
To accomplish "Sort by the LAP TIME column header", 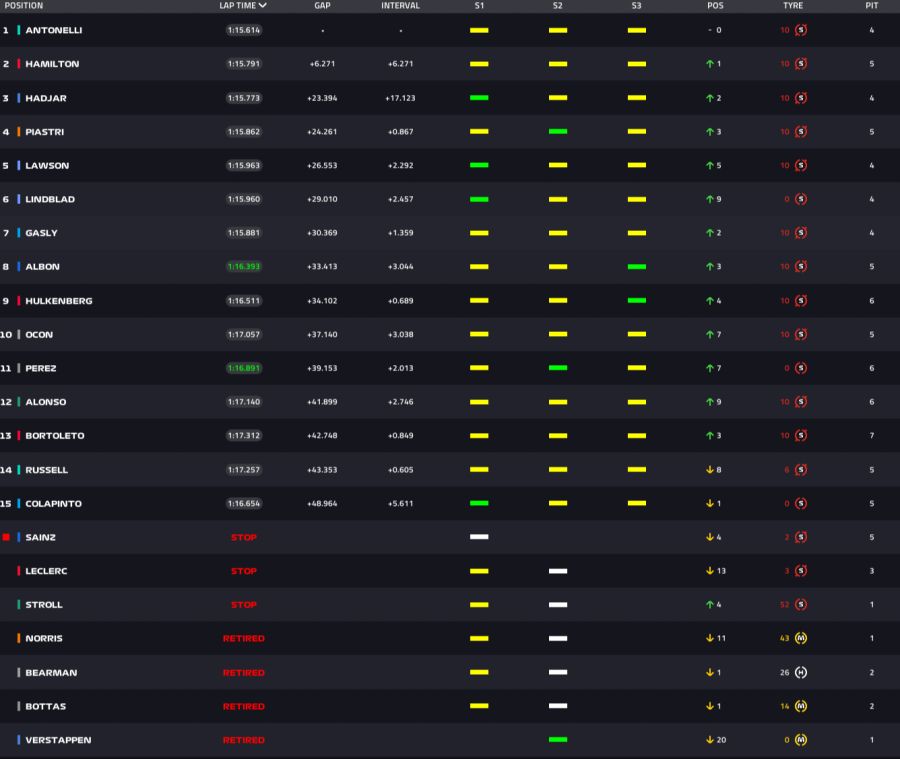I will pyautogui.click(x=243, y=6).
